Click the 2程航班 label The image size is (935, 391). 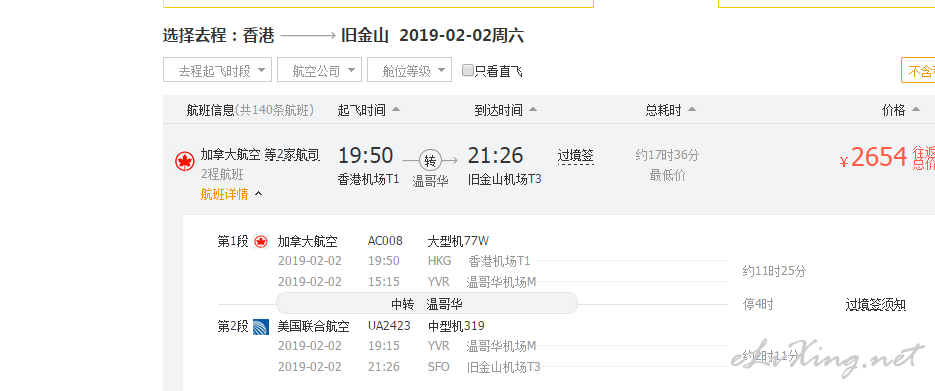222,175
